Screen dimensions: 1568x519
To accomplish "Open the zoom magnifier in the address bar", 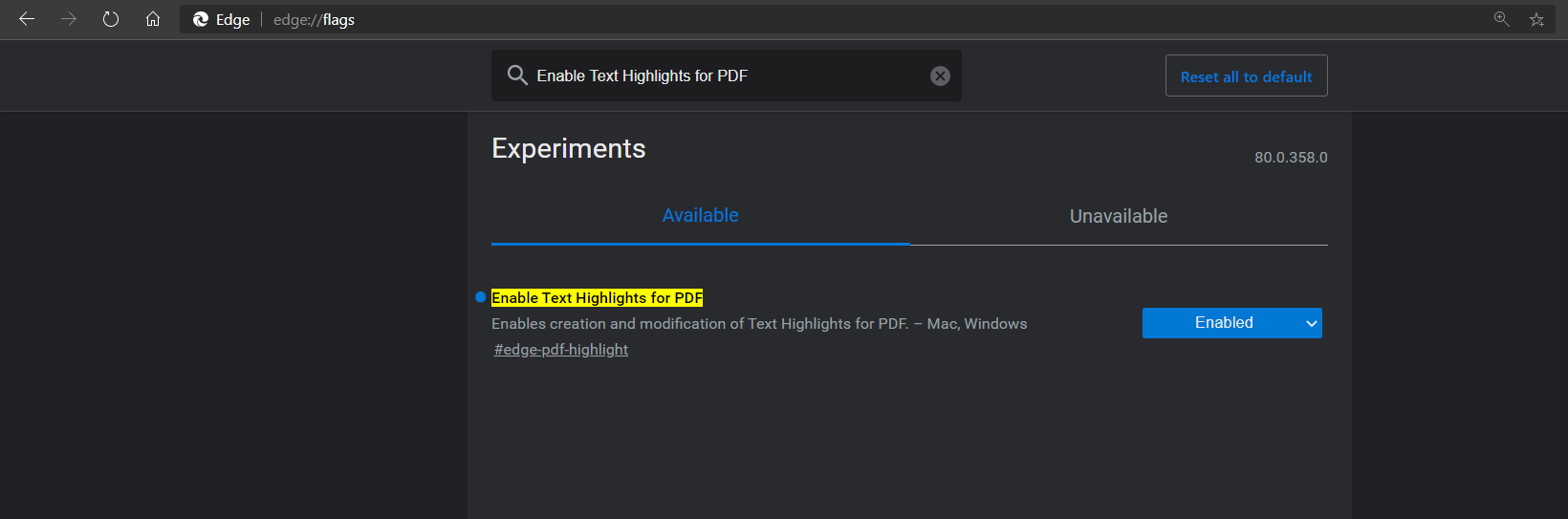I will point(1501,19).
